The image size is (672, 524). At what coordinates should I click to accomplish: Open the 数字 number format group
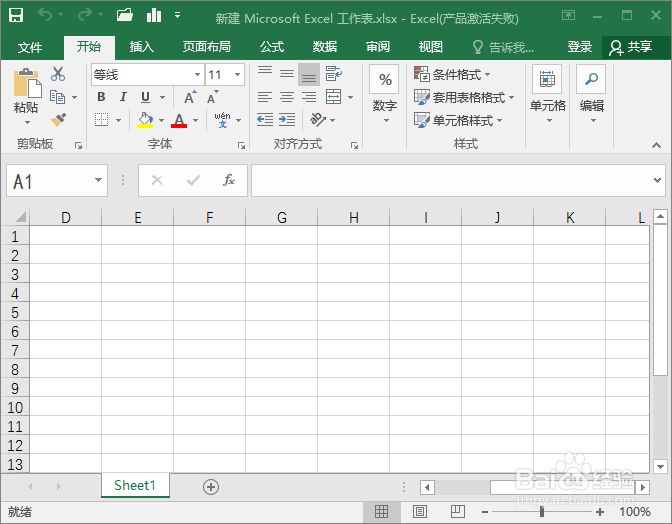click(385, 94)
